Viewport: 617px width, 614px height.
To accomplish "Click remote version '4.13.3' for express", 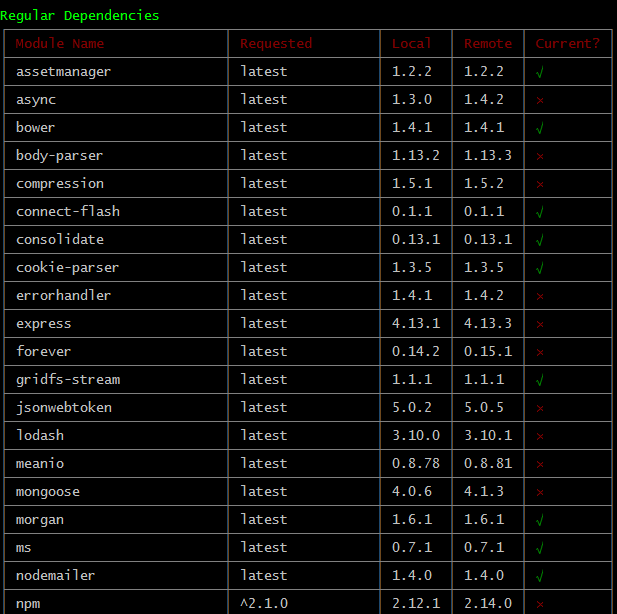I will click(488, 324).
